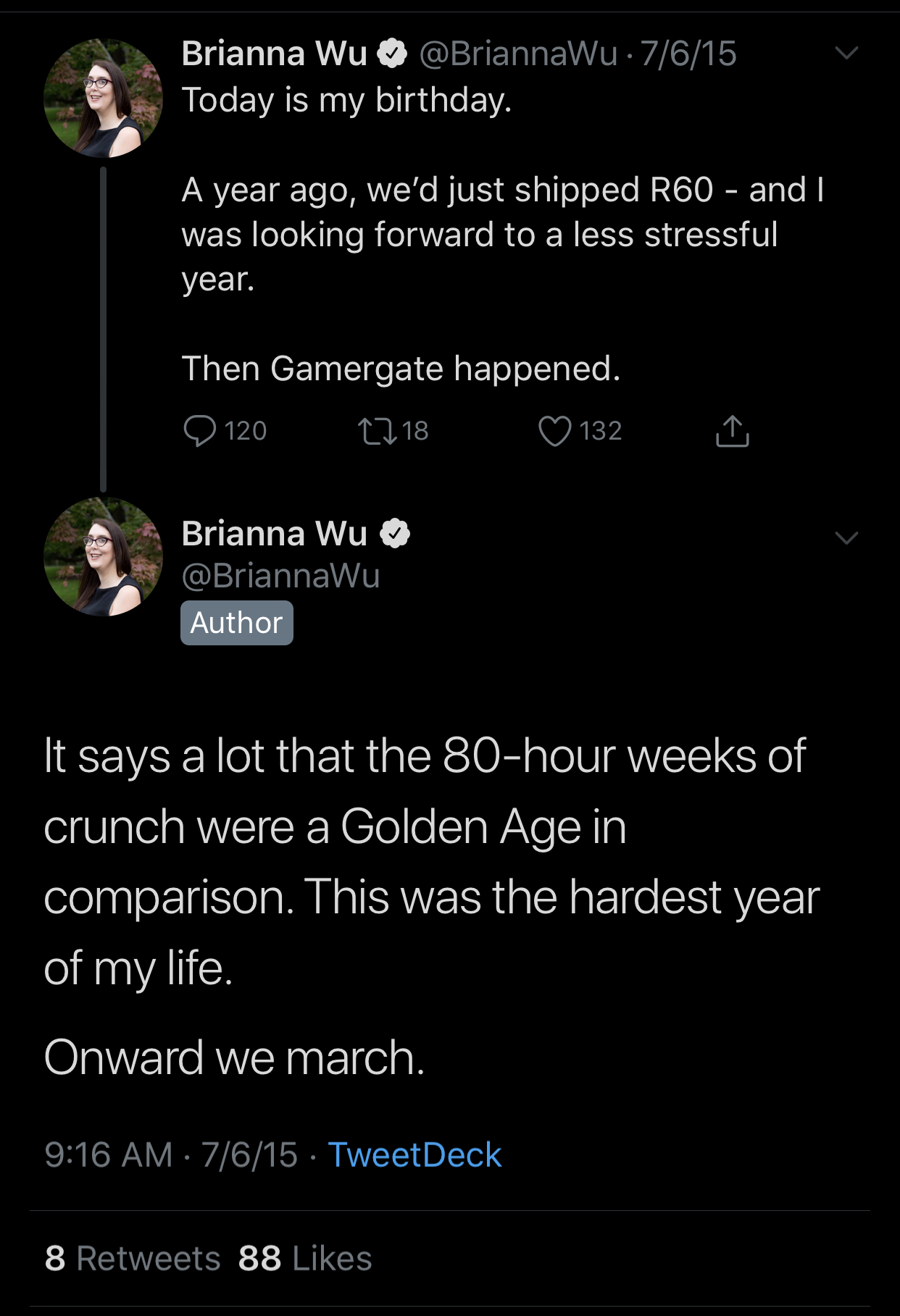Open the share icon on the first tweet

click(x=732, y=431)
